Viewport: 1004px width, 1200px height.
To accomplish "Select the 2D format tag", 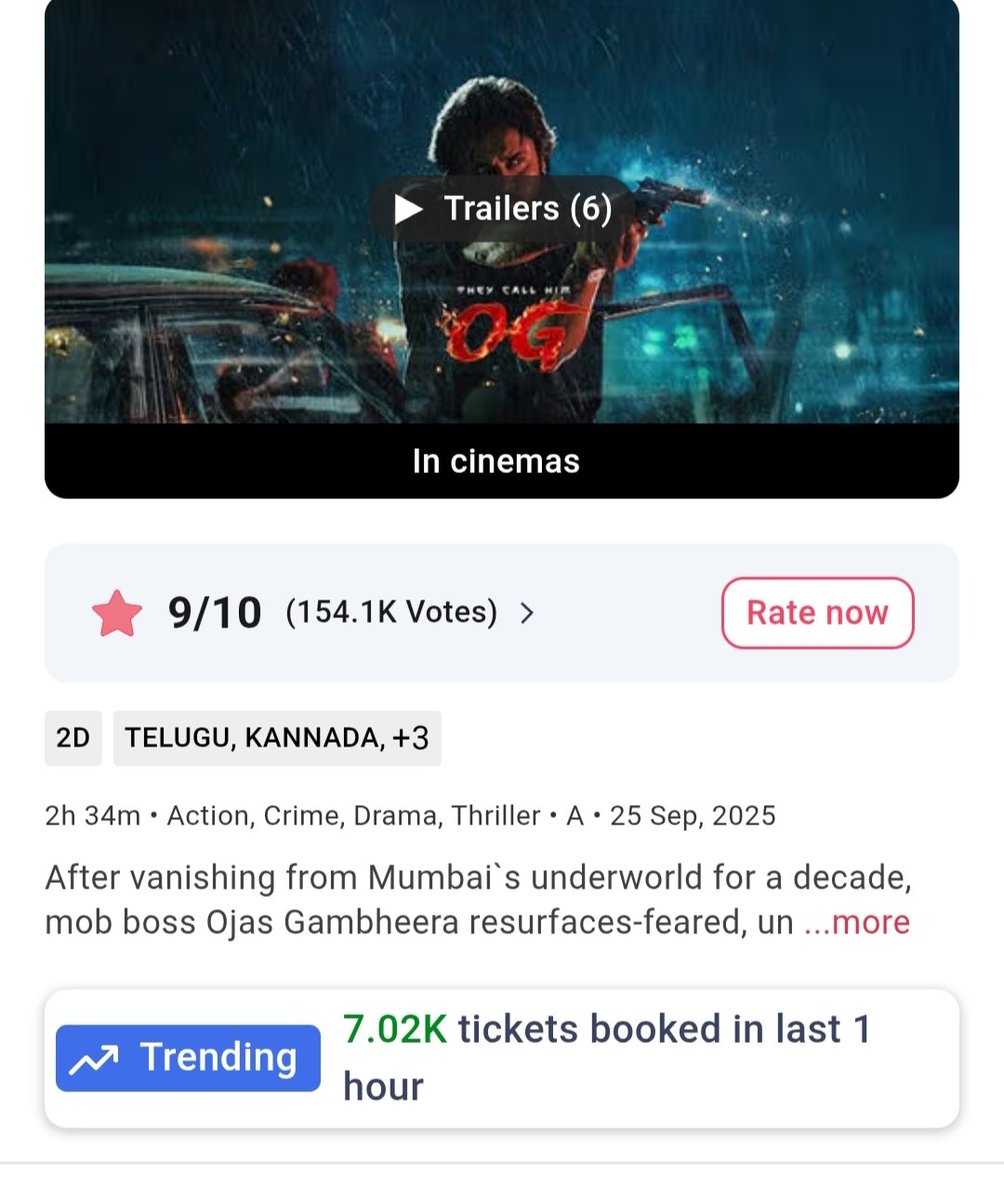I will click(73, 738).
